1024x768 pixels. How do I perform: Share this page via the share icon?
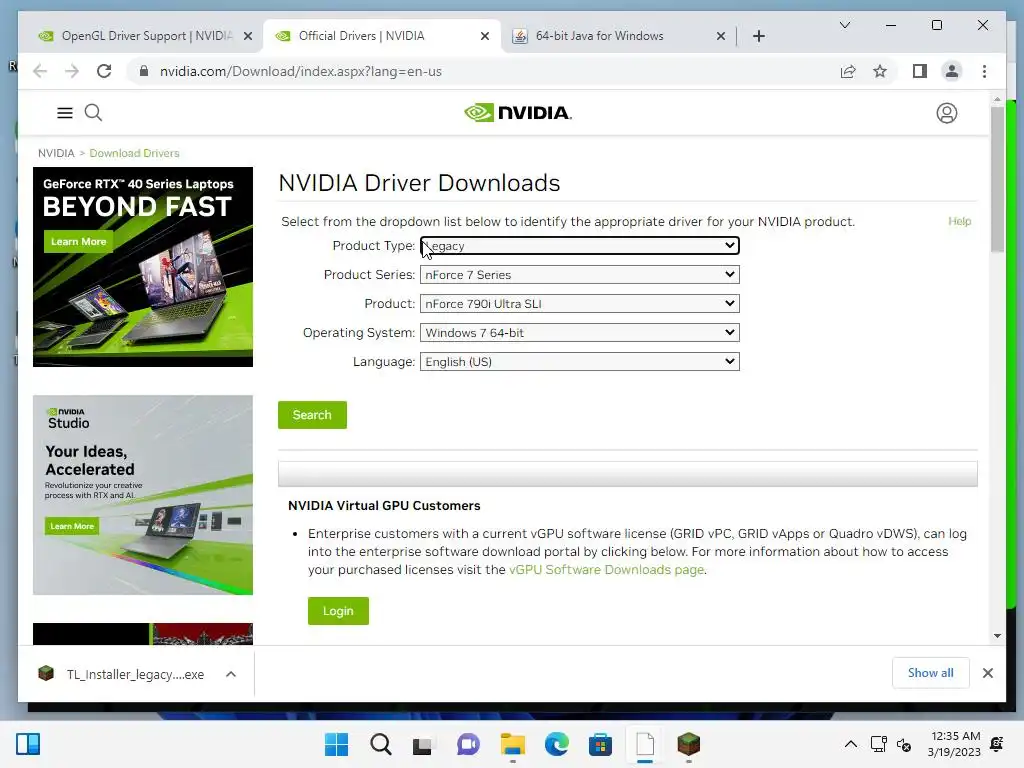point(848,71)
